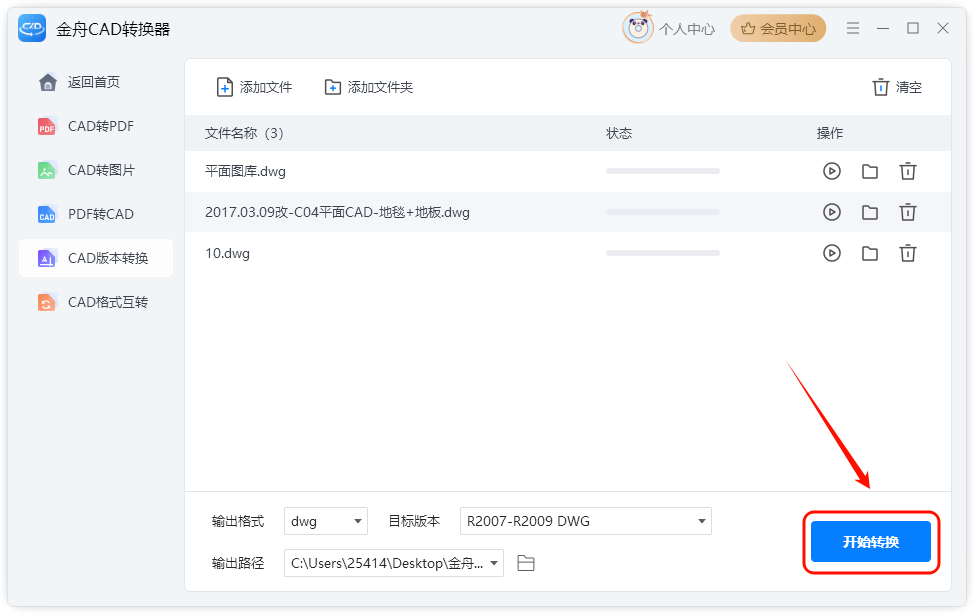The width and height of the screenshot is (974, 614).
Task: Switch to CAD转图片 mode
Action: pos(96,170)
